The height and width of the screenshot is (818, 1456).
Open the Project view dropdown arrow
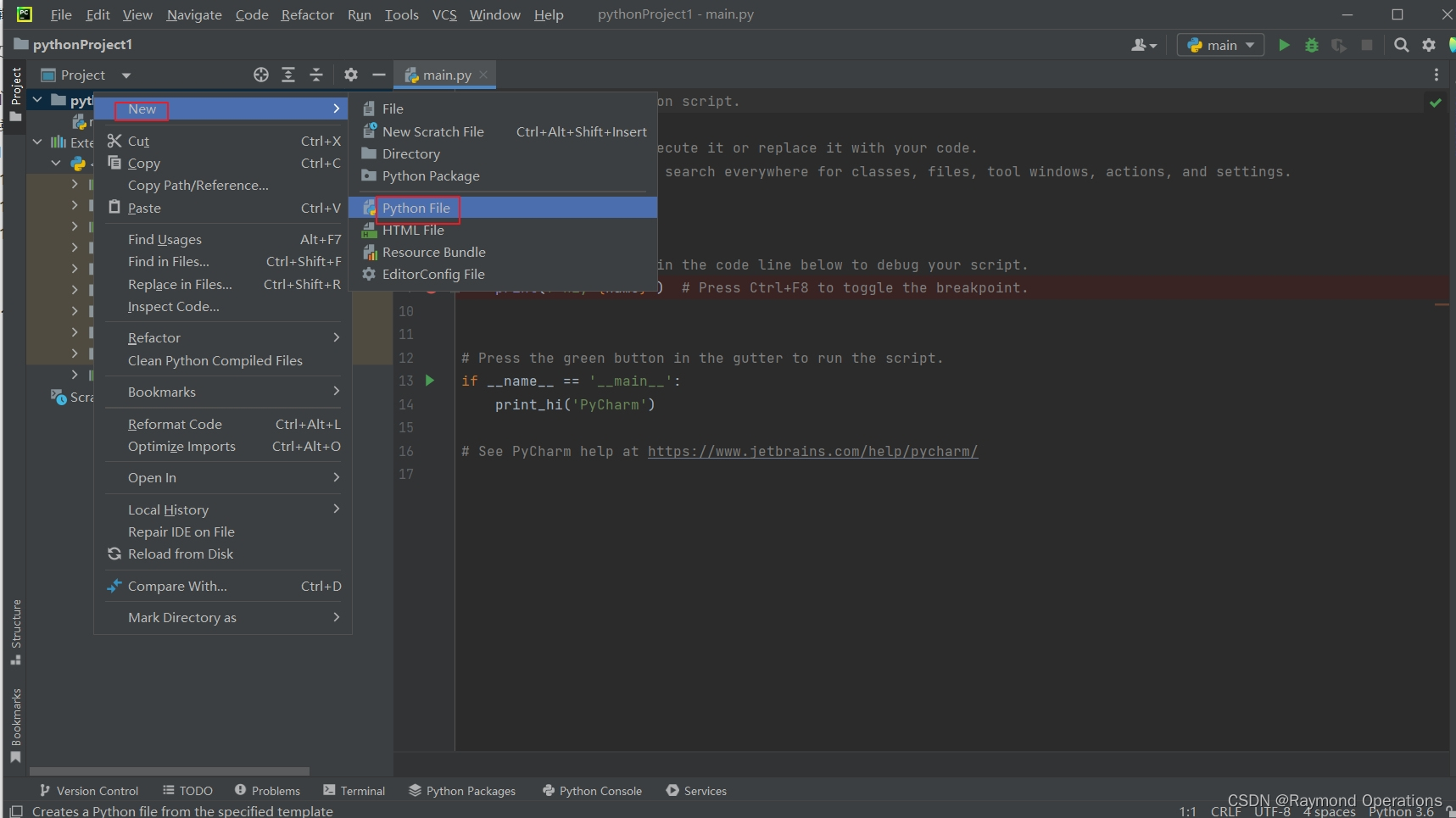point(126,75)
